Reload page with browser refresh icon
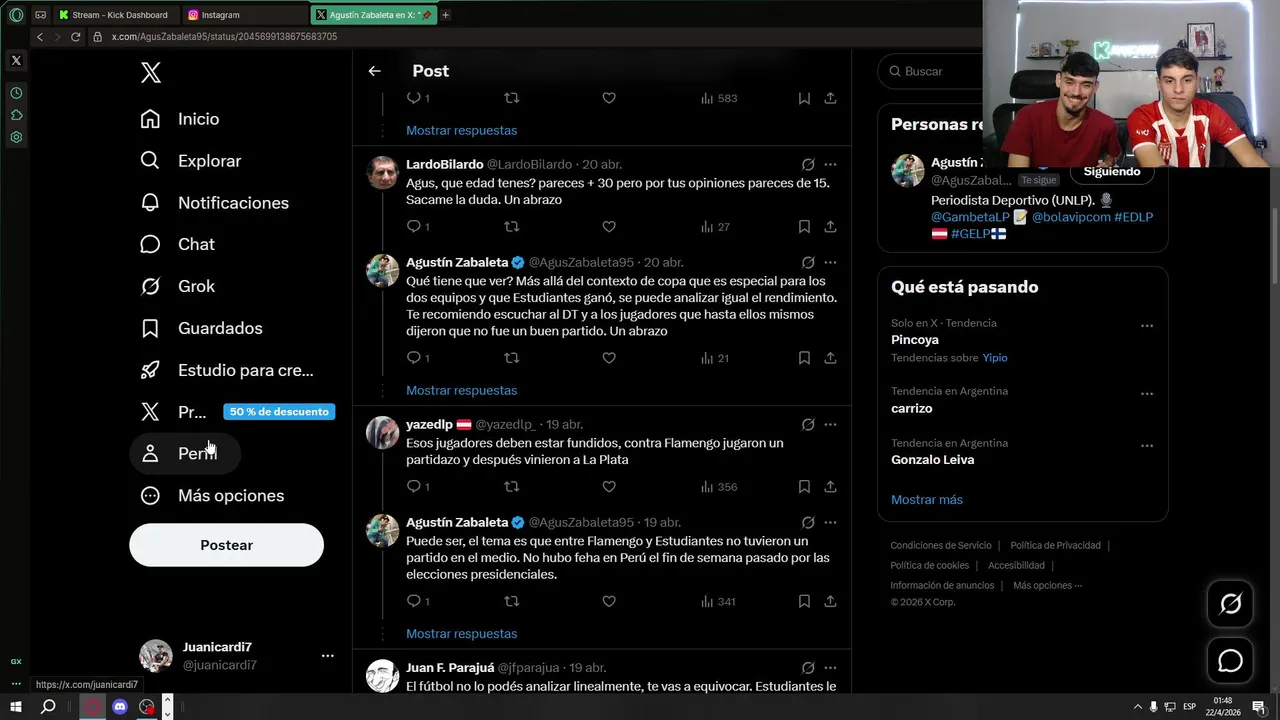Screen dimensions: 1280x720 click(75, 37)
